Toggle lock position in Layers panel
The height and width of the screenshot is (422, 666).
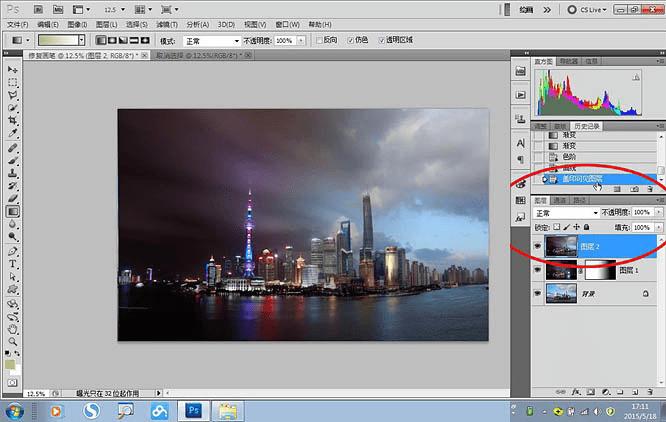click(576, 228)
